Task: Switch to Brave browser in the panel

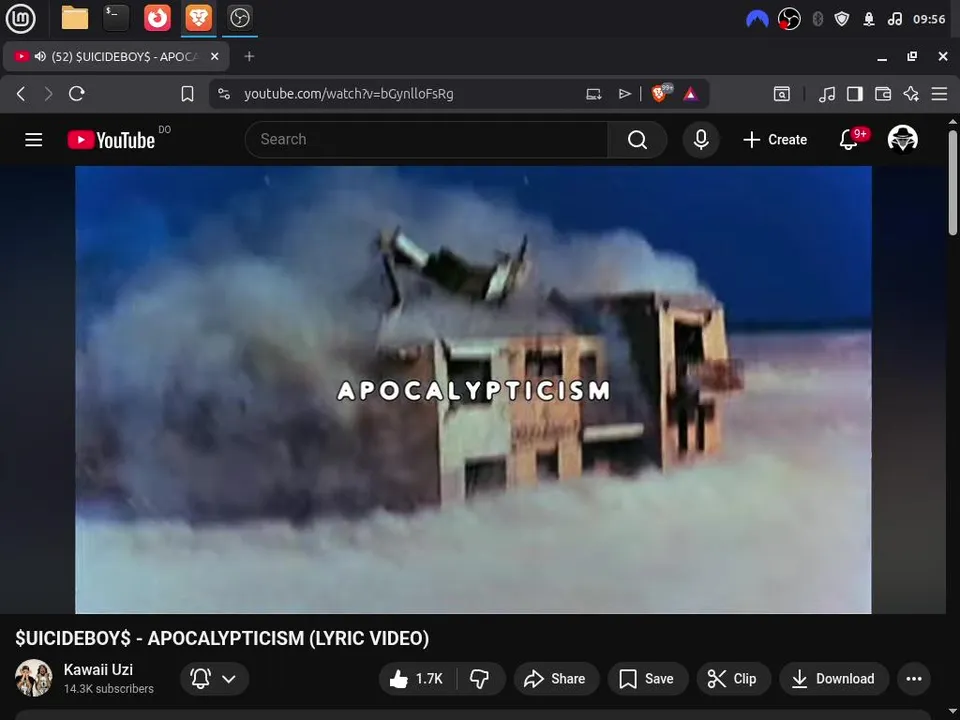Action: tap(198, 18)
